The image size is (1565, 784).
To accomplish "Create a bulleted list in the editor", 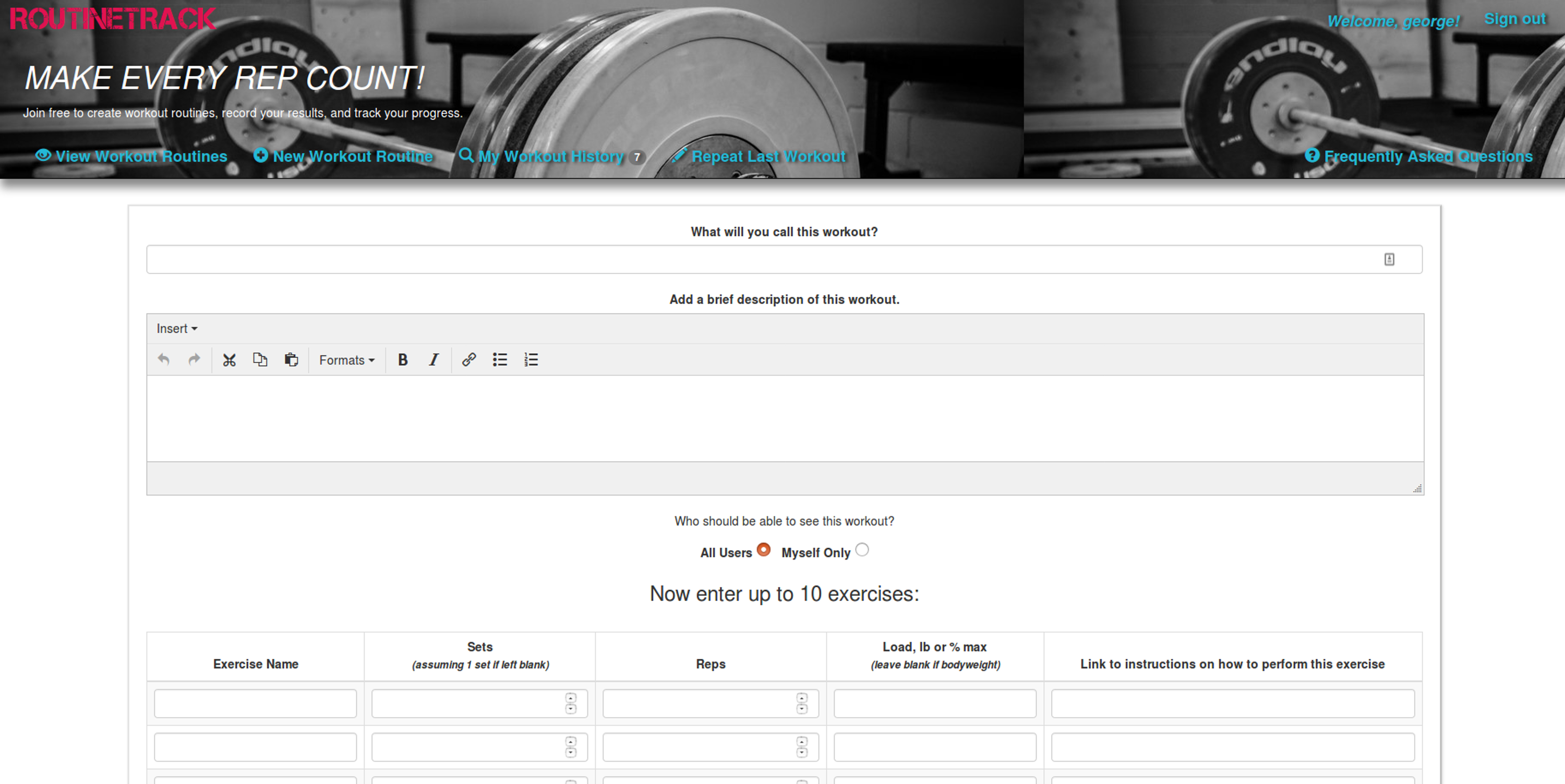I will pyautogui.click(x=499, y=359).
